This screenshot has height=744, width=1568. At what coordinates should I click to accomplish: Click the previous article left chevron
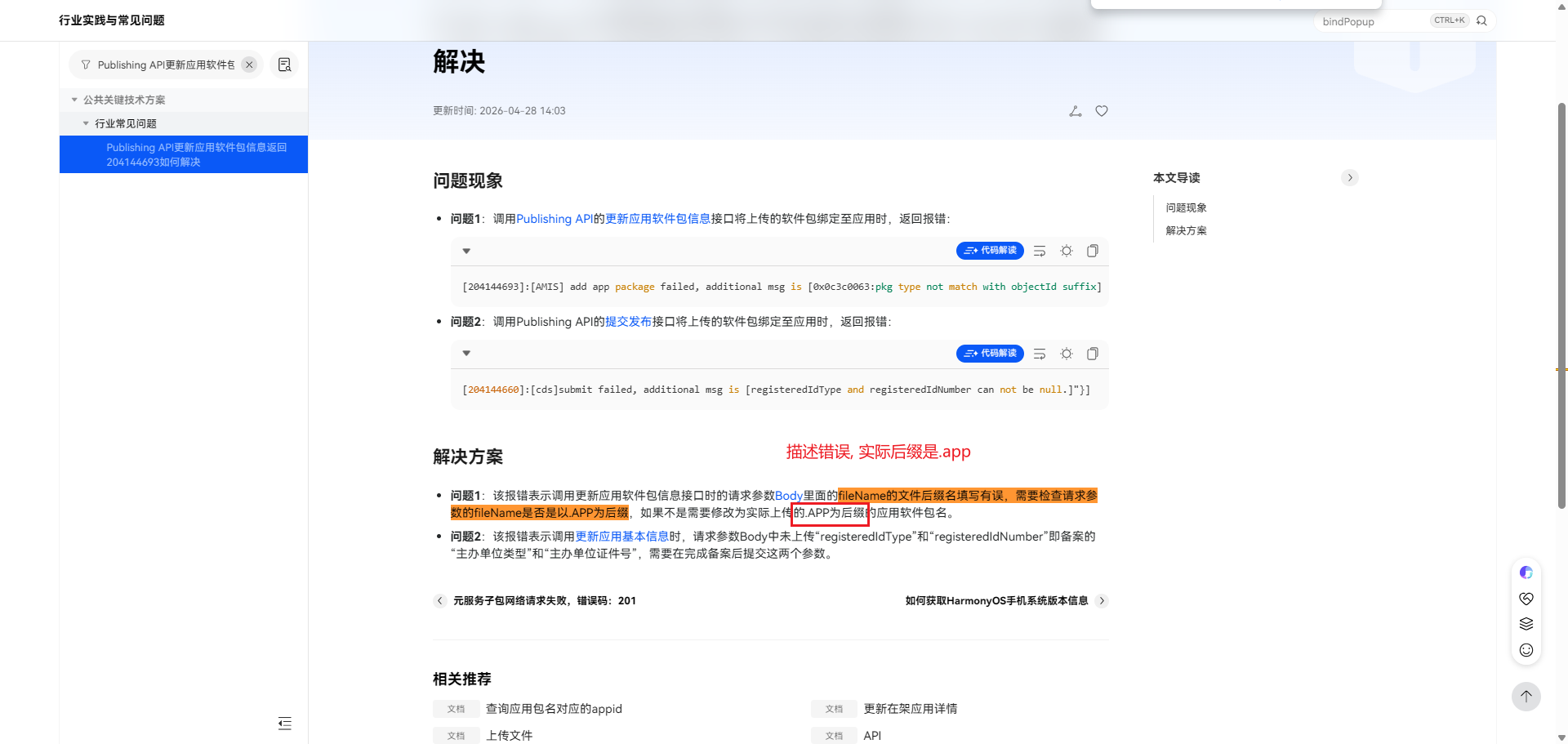coord(440,600)
